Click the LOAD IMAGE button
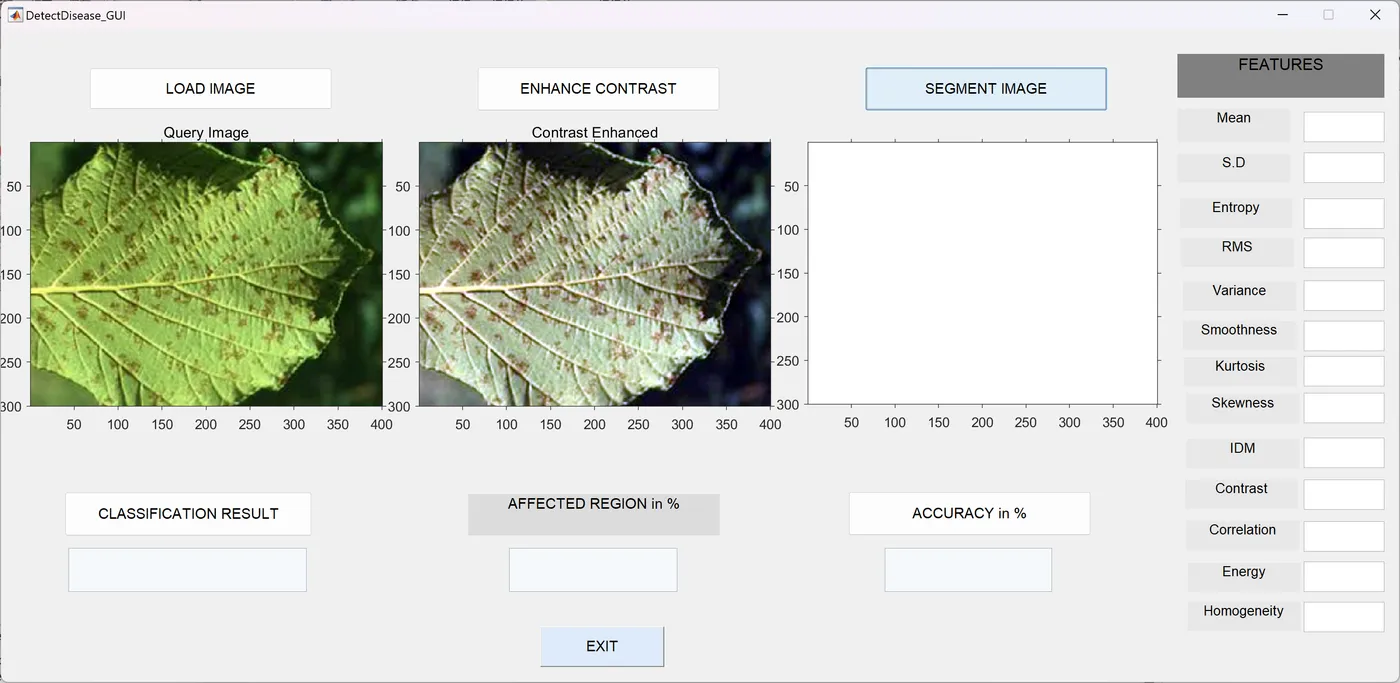Image resolution: width=1400 pixels, height=683 pixels. 210,88
